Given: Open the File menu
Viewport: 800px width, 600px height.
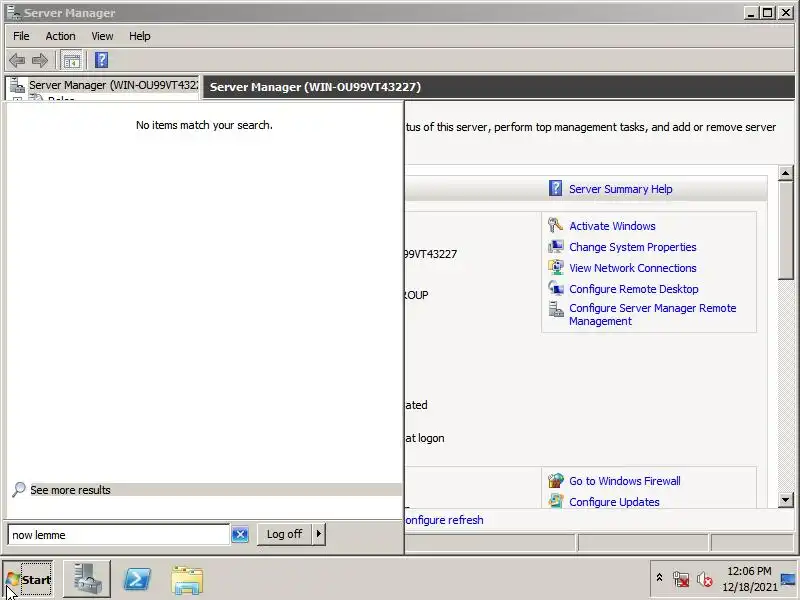Looking at the screenshot, I should click(21, 36).
